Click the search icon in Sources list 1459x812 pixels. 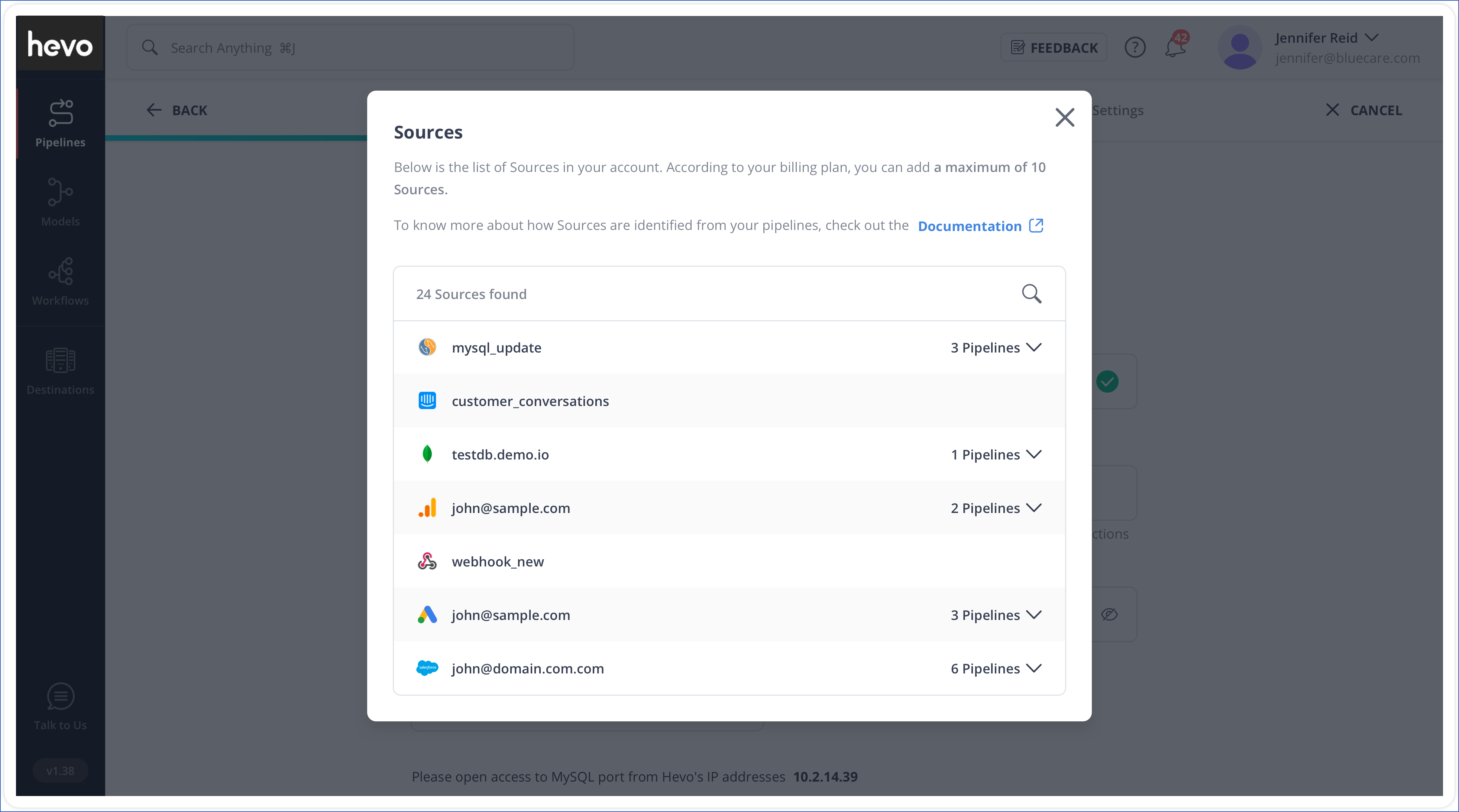point(1031,294)
